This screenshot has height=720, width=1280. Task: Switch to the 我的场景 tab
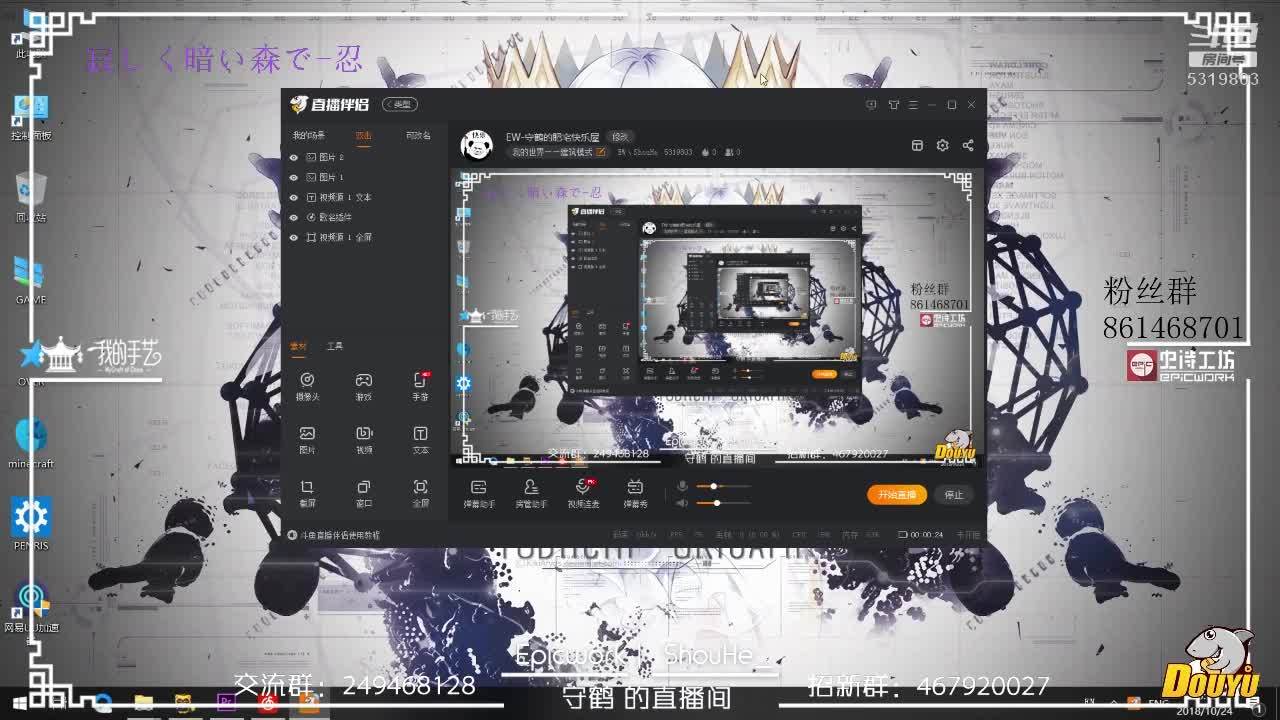[308, 135]
